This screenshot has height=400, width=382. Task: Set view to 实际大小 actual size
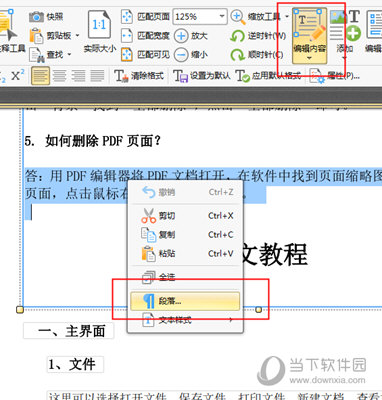pos(99,32)
